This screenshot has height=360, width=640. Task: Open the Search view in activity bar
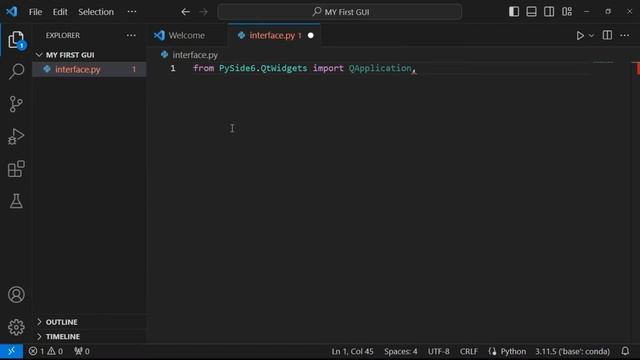point(16,71)
